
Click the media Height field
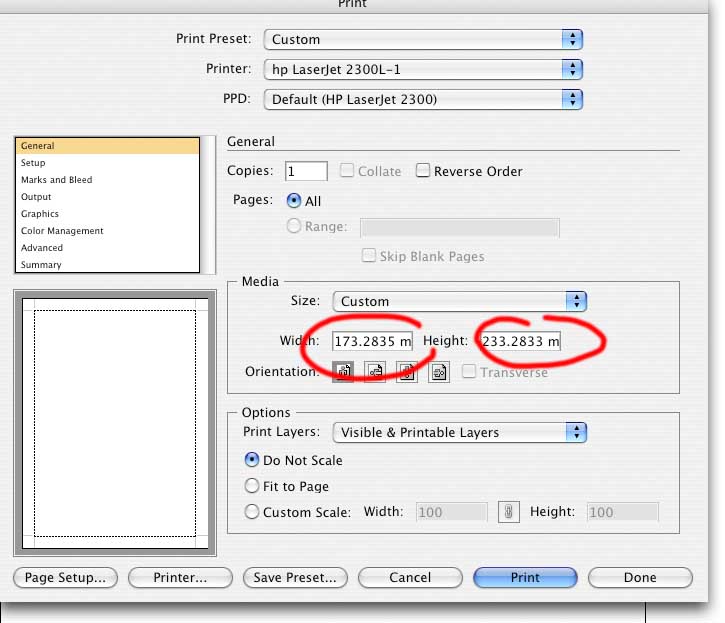tap(520, 341)
